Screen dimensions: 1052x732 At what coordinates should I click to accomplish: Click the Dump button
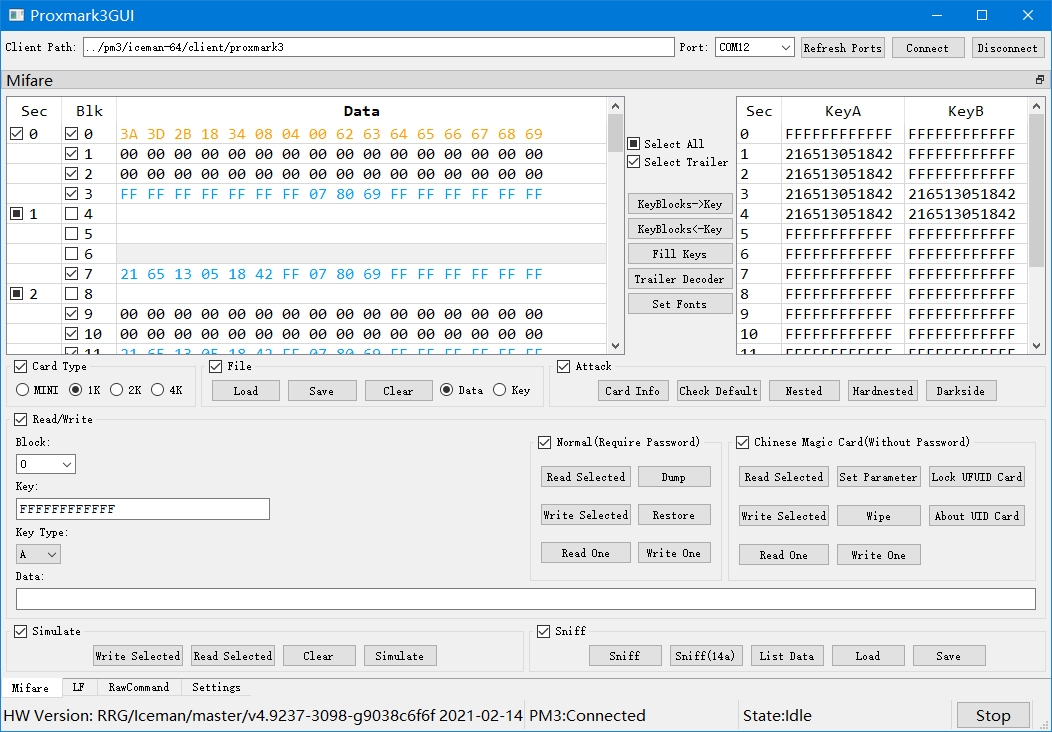coord(673,477)
